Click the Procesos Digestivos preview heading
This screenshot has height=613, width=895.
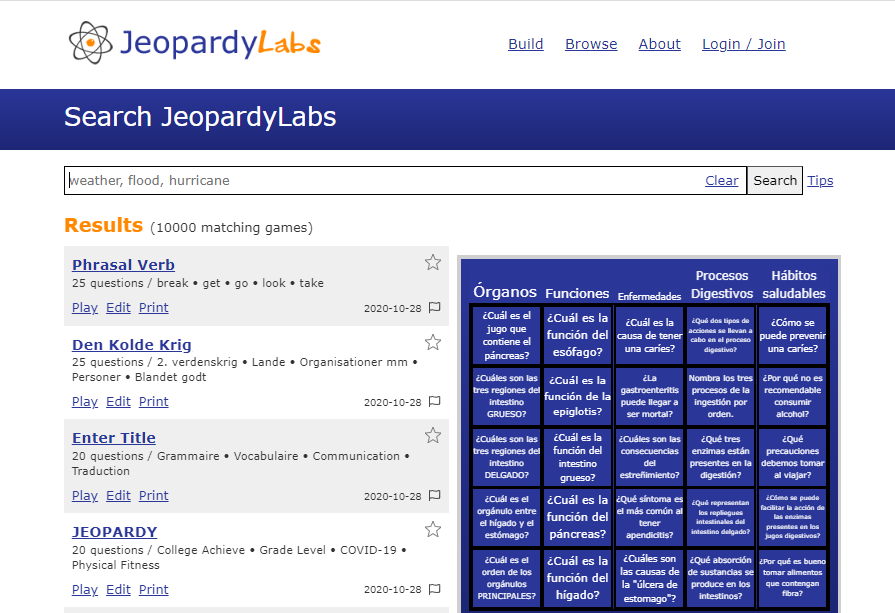pos(722,284)
